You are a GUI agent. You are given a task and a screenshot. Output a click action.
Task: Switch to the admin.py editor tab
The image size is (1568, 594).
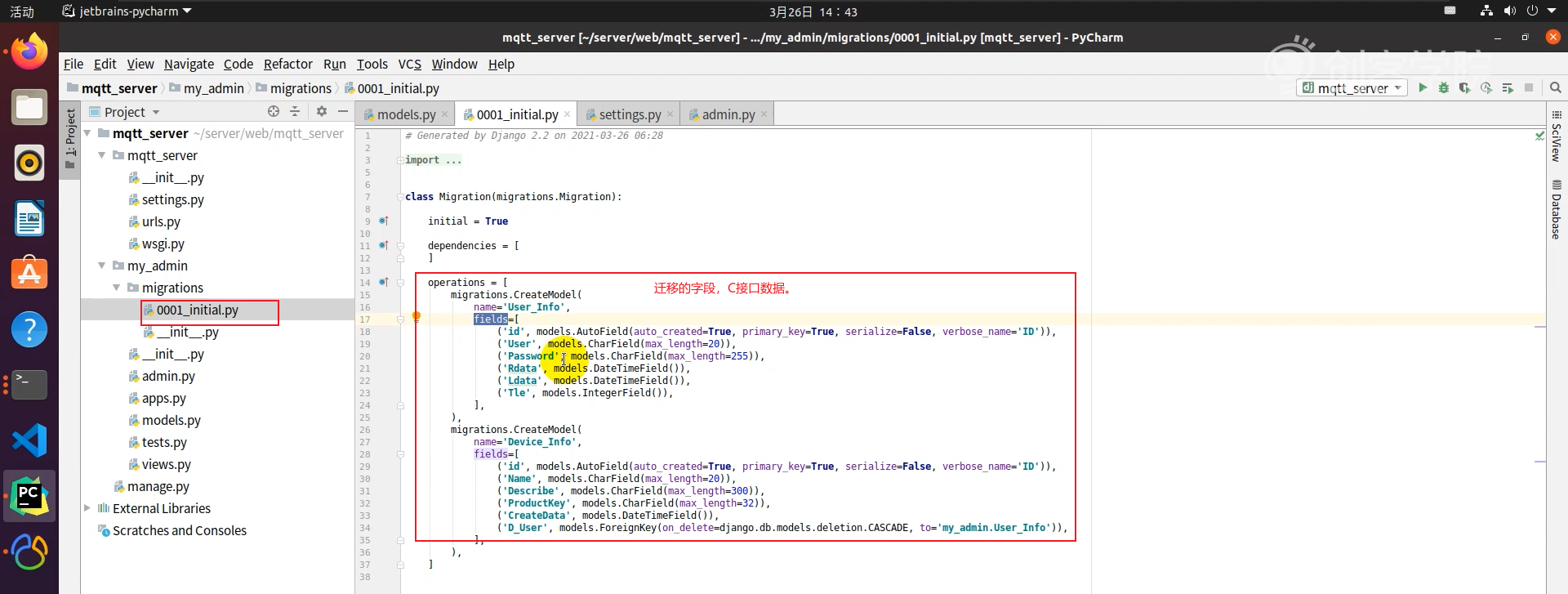pos(728,114)
